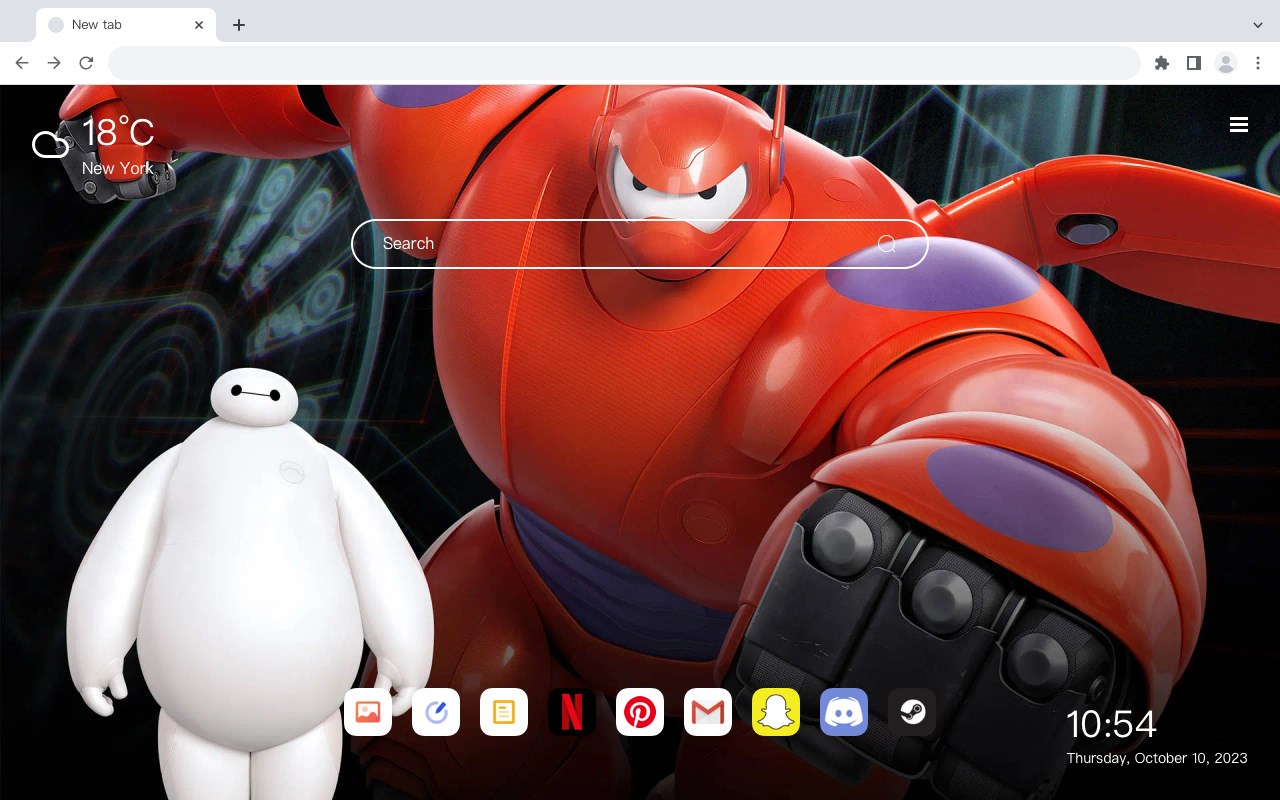Click the magnifier search icon
This screenshot has width=1280, height=800.
coord(887,244)
